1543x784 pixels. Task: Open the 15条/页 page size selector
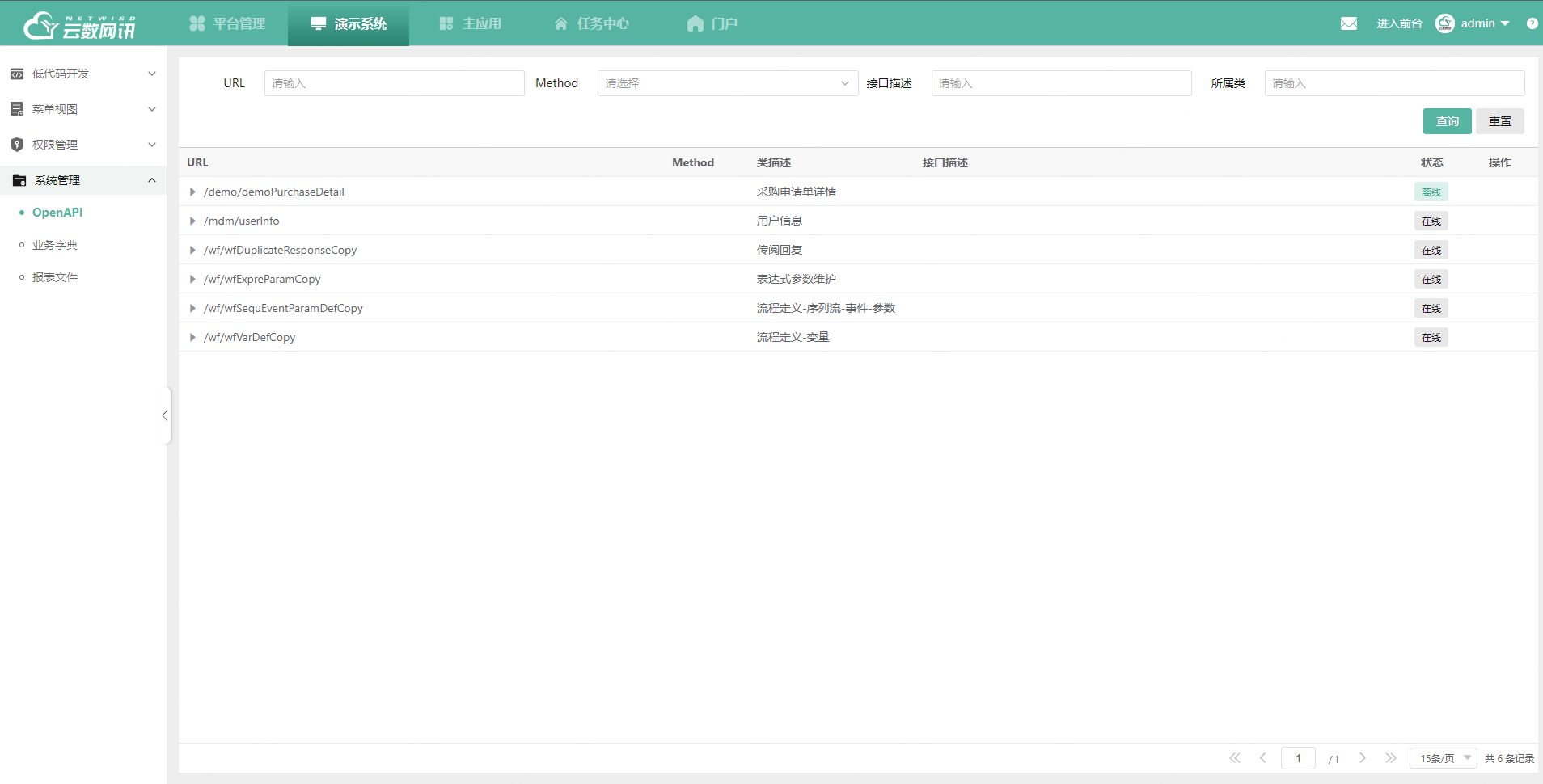click(x=1443, y=758)
